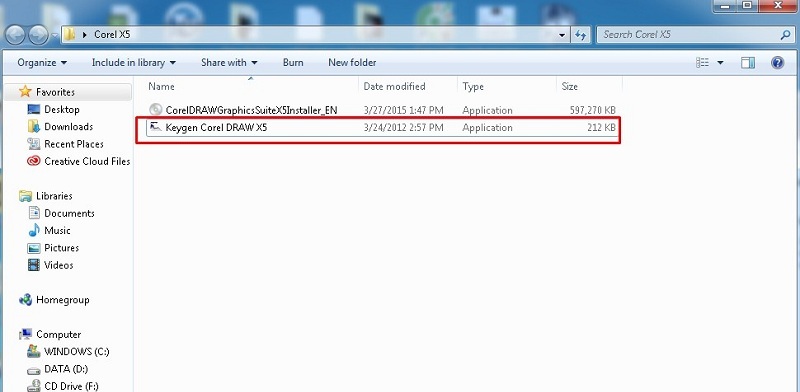
Task: Open the Help question mark icon
Action: point(777,62)
